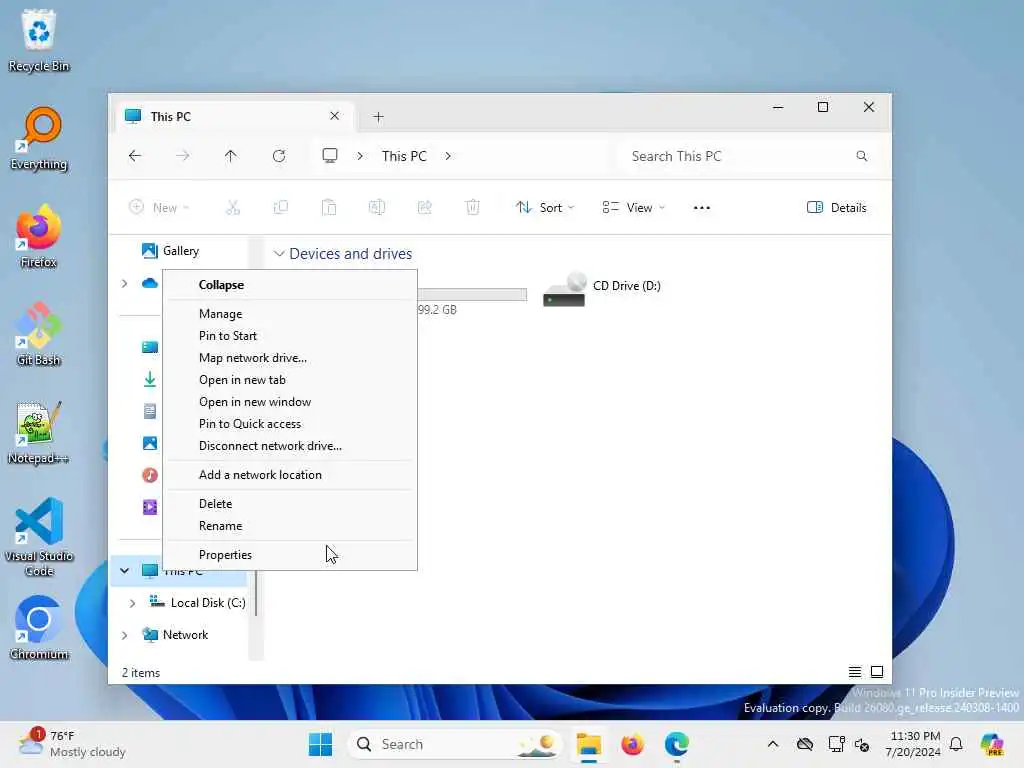1024x768 pixels.
Task: Open the Sort dropdown
Action: [545, 208]
